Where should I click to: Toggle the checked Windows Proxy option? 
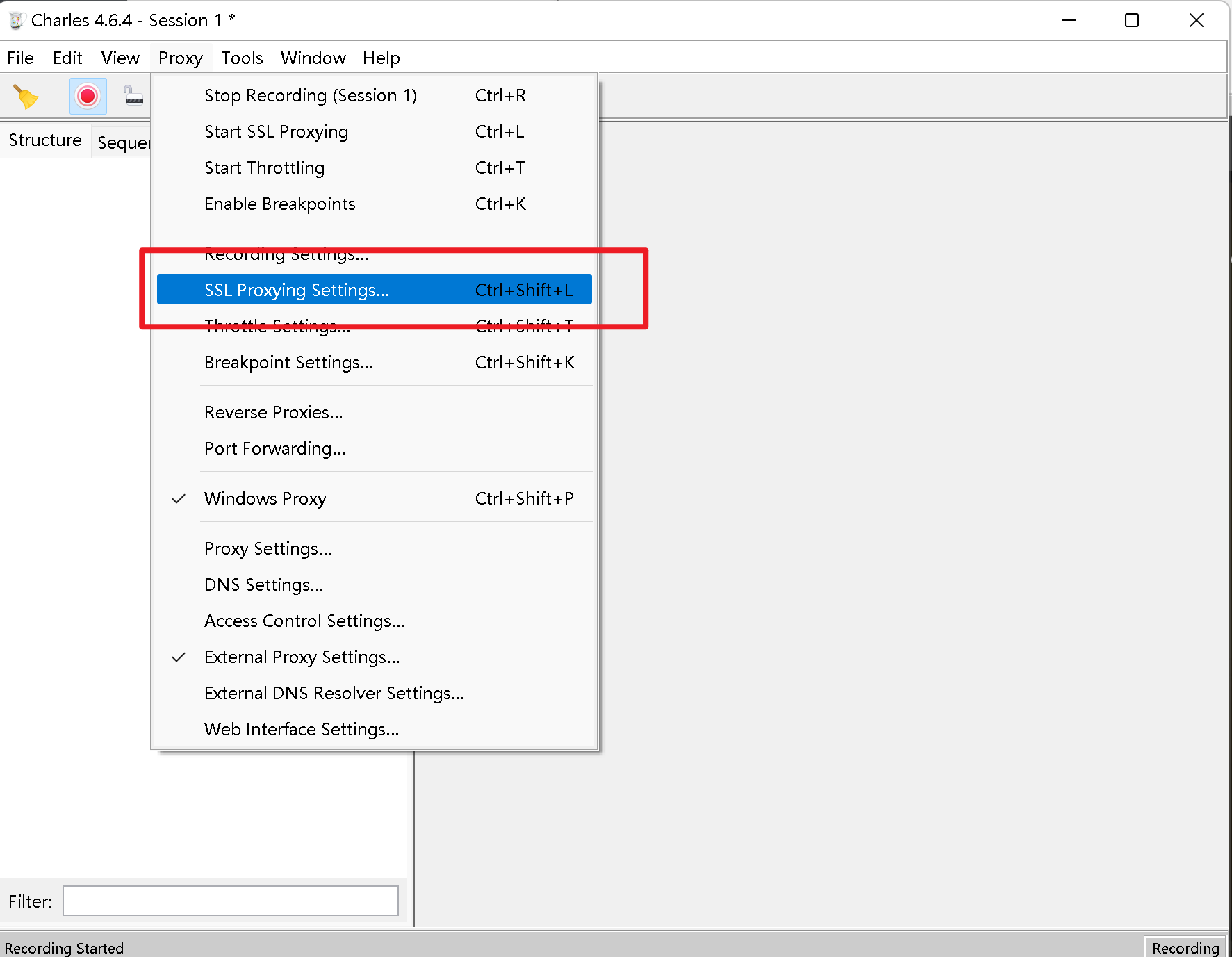click(375, 498)
